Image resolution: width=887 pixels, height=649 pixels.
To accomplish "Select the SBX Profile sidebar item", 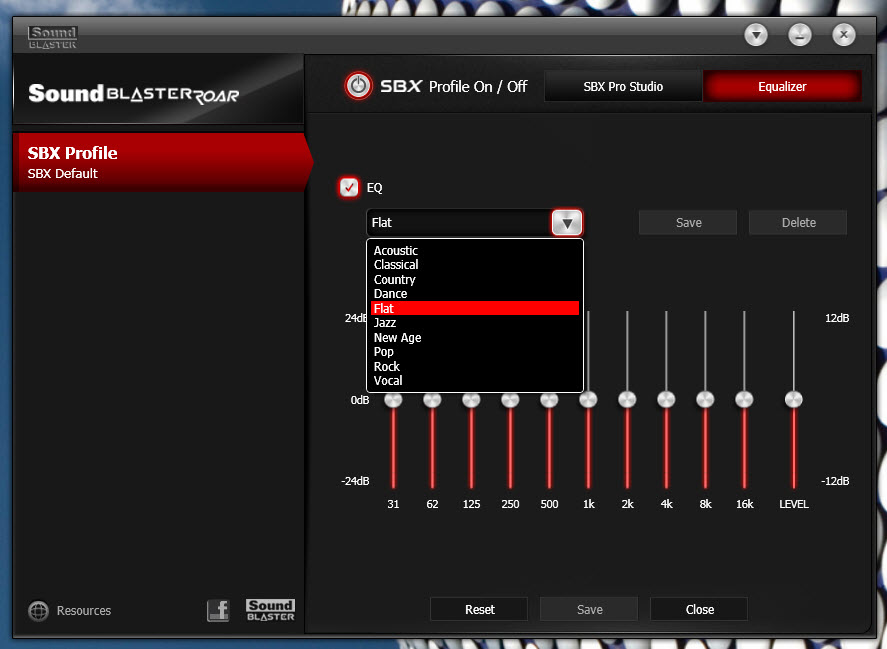I will point(161,162).
